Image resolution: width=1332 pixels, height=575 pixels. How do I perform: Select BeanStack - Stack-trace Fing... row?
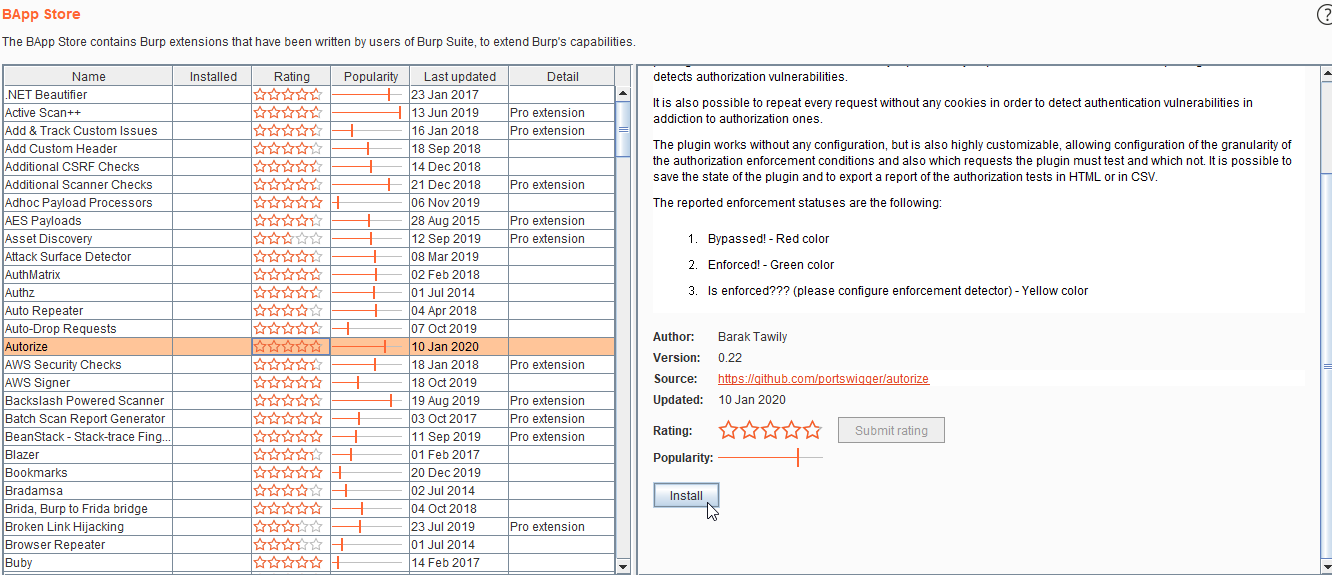click(308, 436)
